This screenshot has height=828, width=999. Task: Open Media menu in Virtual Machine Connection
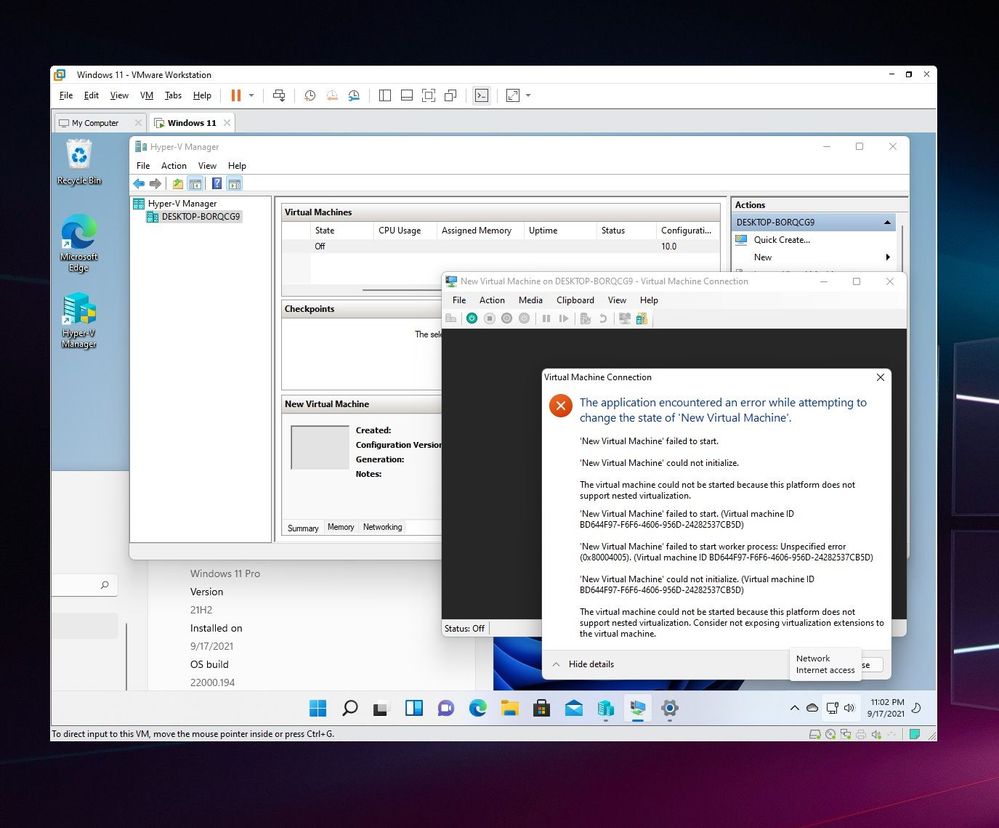coord(530,300)
